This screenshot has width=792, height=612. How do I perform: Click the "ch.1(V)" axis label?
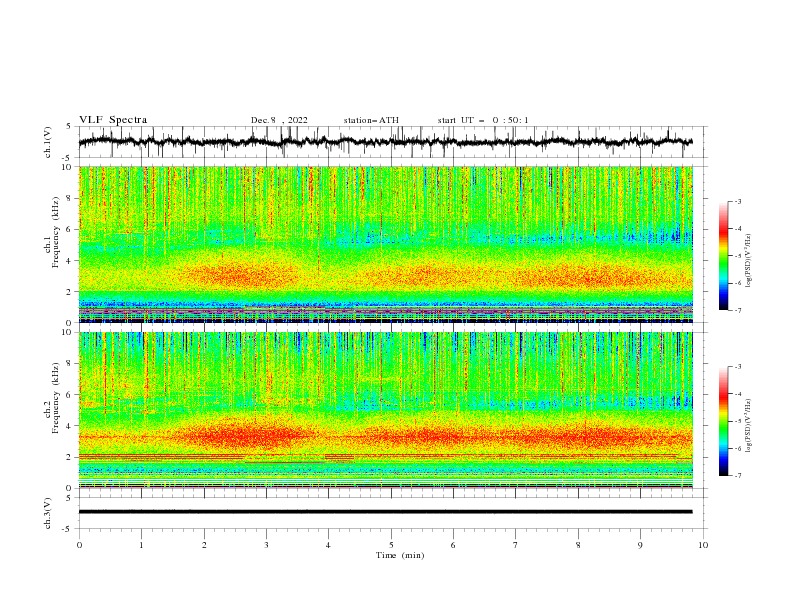[48, 142]
